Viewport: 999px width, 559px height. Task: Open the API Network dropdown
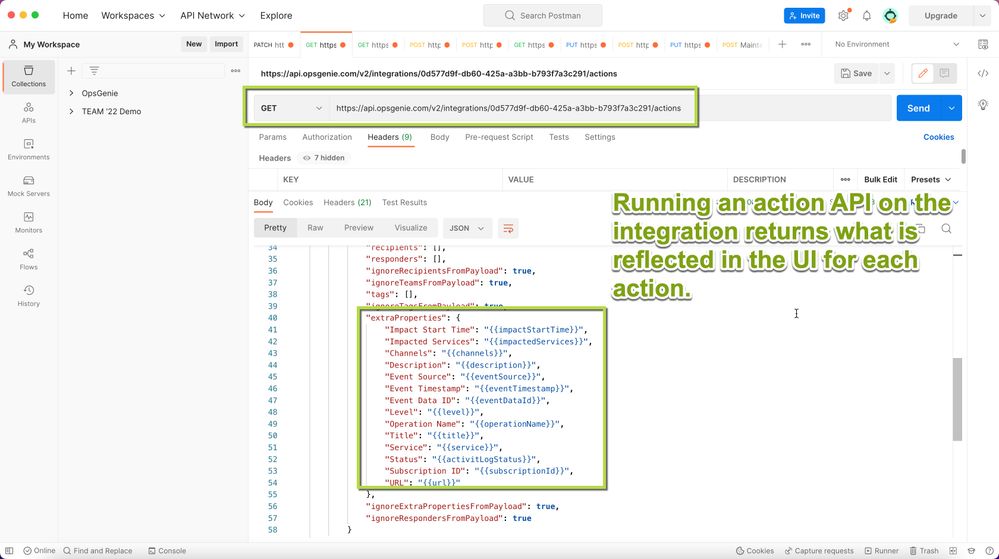(x=212, y=15)
